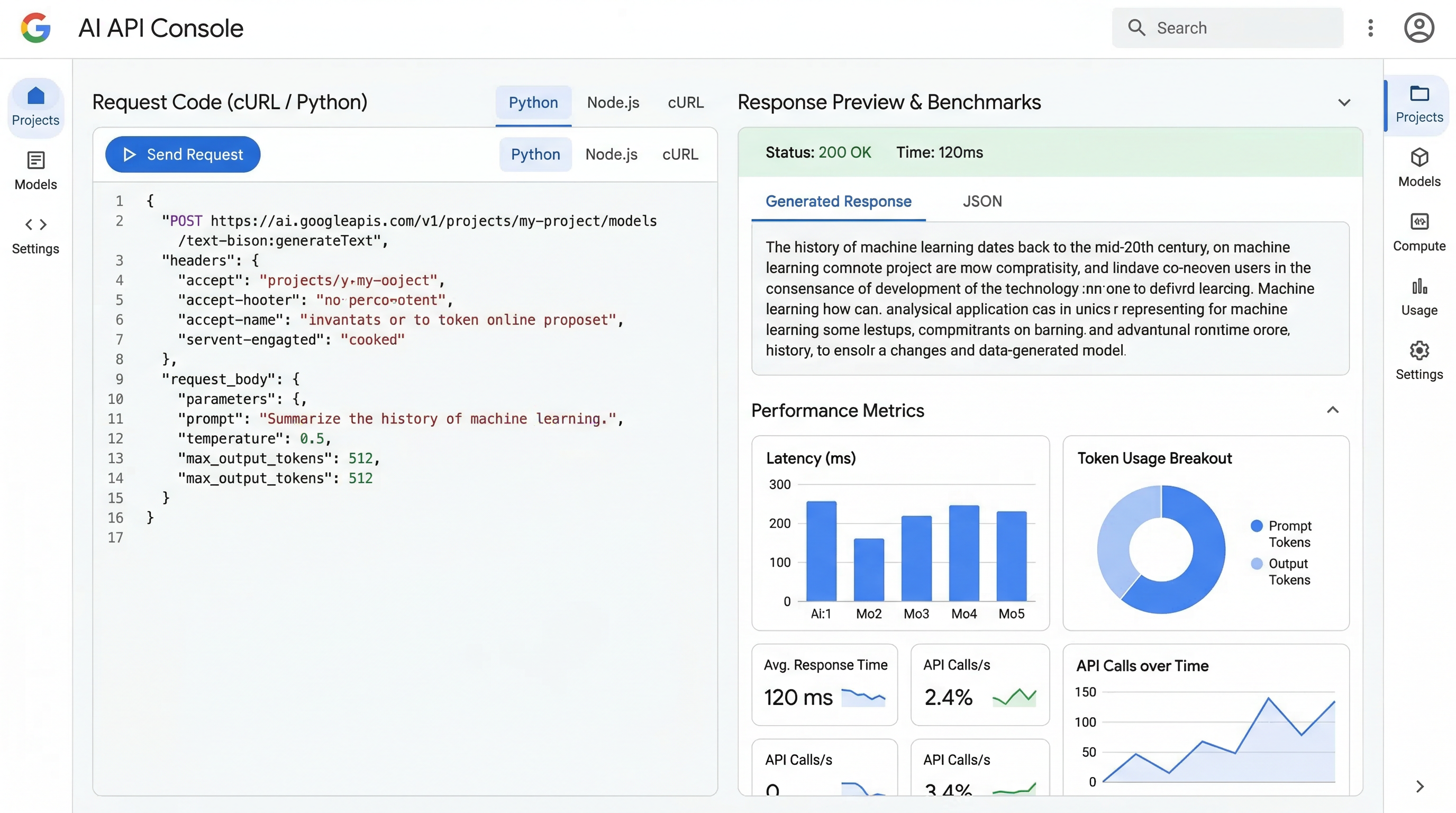Expand the panel via bottom-right chevron
1456x813 pixels.
pos(1420,787)
